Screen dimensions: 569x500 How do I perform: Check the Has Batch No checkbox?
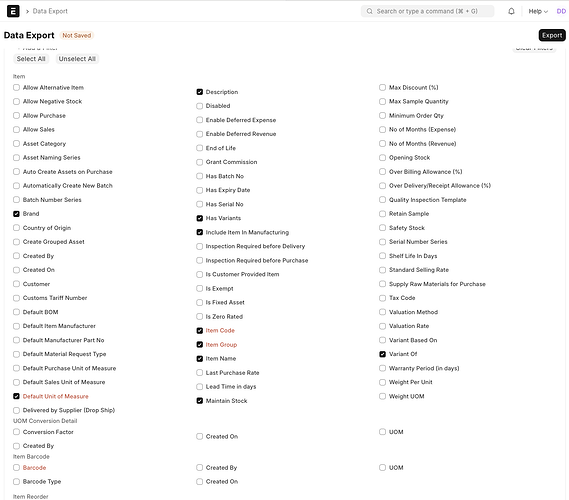coord(200,176)
